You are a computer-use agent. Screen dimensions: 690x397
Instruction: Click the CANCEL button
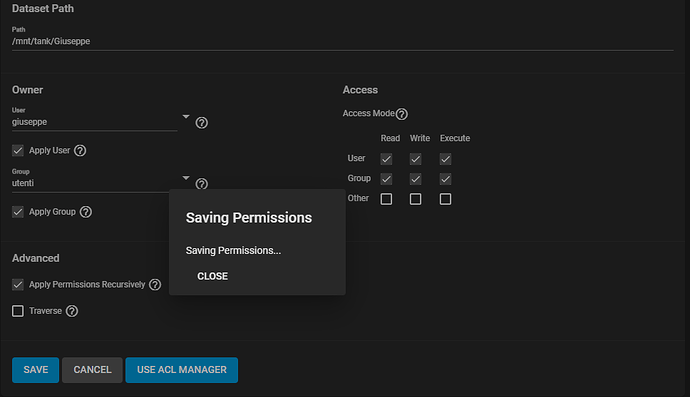pos(92,370)
